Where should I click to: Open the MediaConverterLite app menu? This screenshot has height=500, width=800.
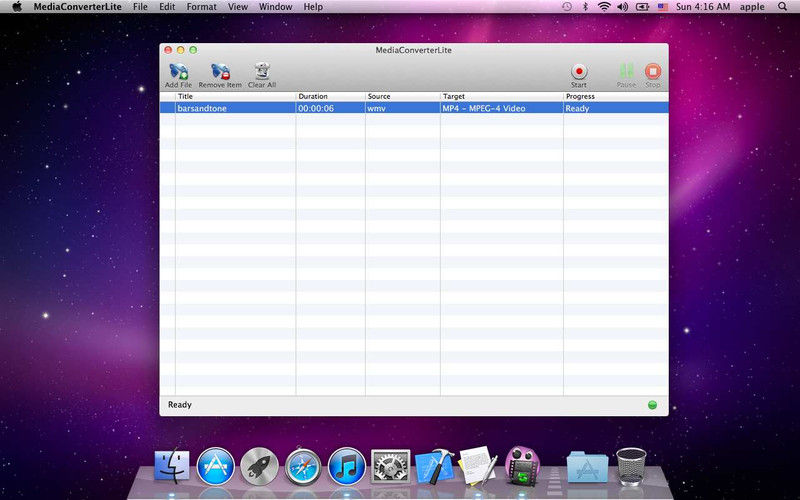78,7
